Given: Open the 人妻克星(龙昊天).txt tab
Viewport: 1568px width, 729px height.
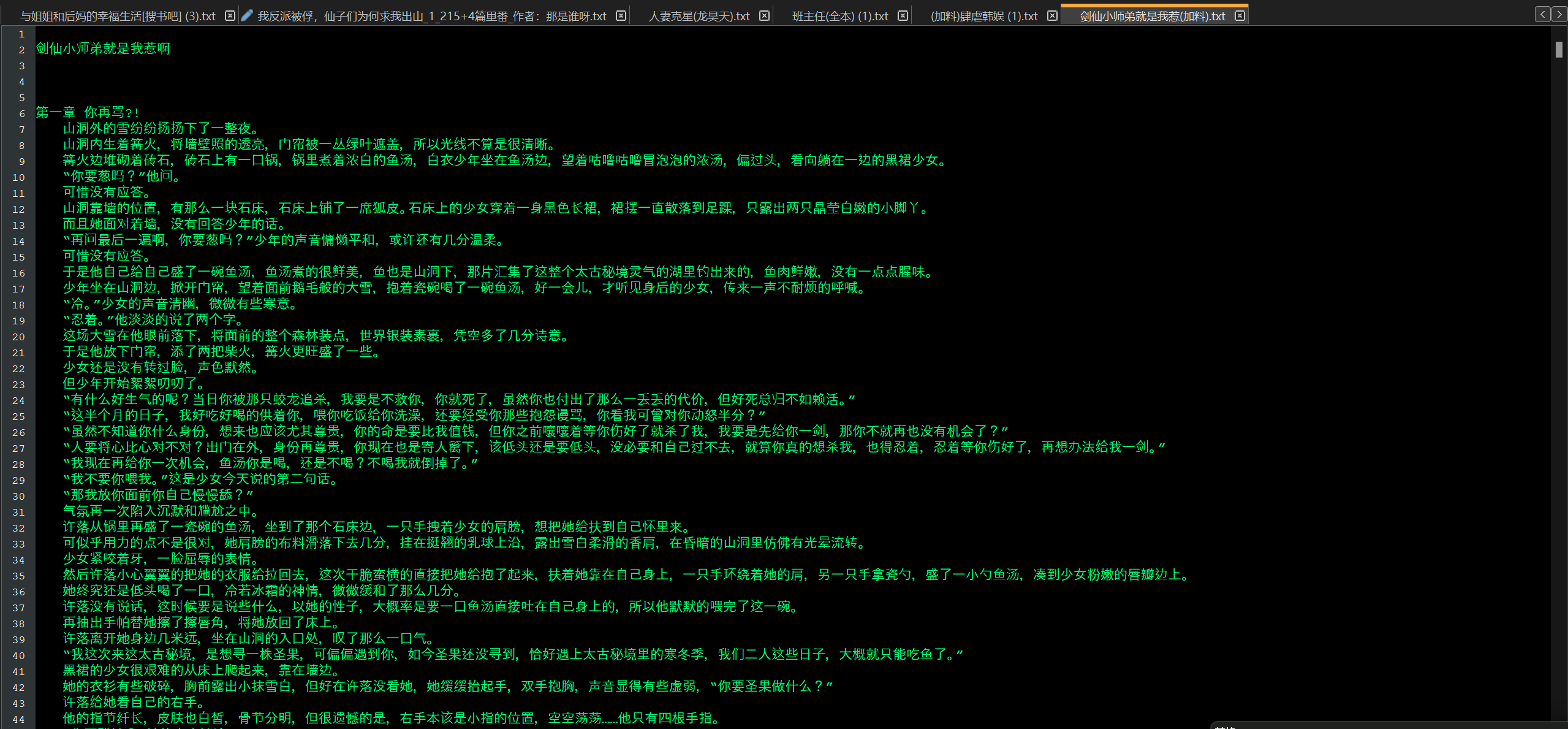Looking at the screenshot, I should tap(699, 17).
